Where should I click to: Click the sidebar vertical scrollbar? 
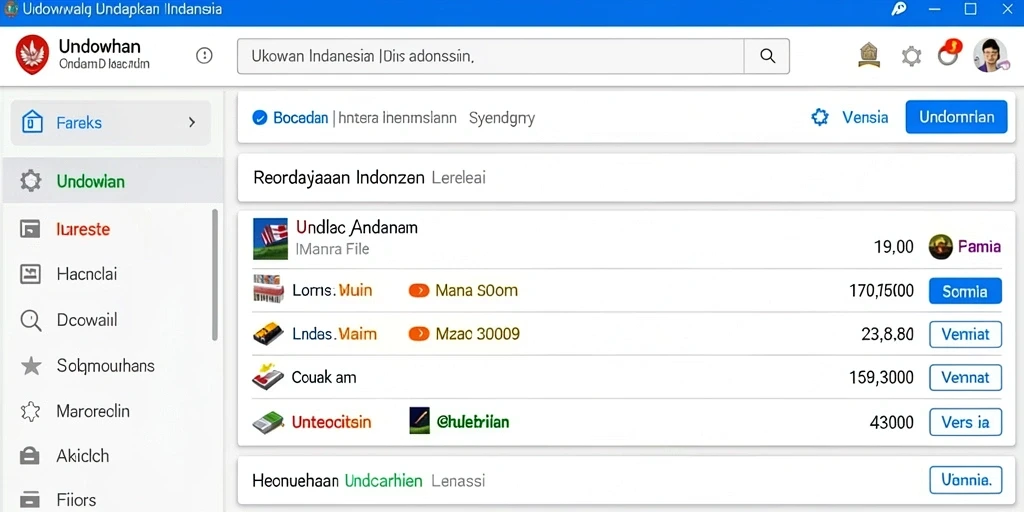215,274
